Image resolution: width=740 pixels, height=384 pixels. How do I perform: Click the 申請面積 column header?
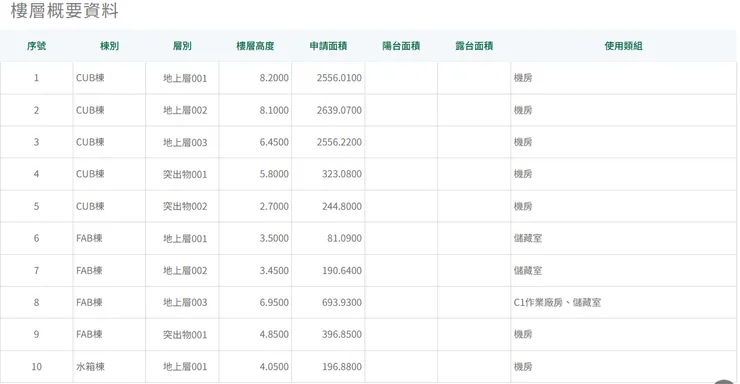coord(328,46)
